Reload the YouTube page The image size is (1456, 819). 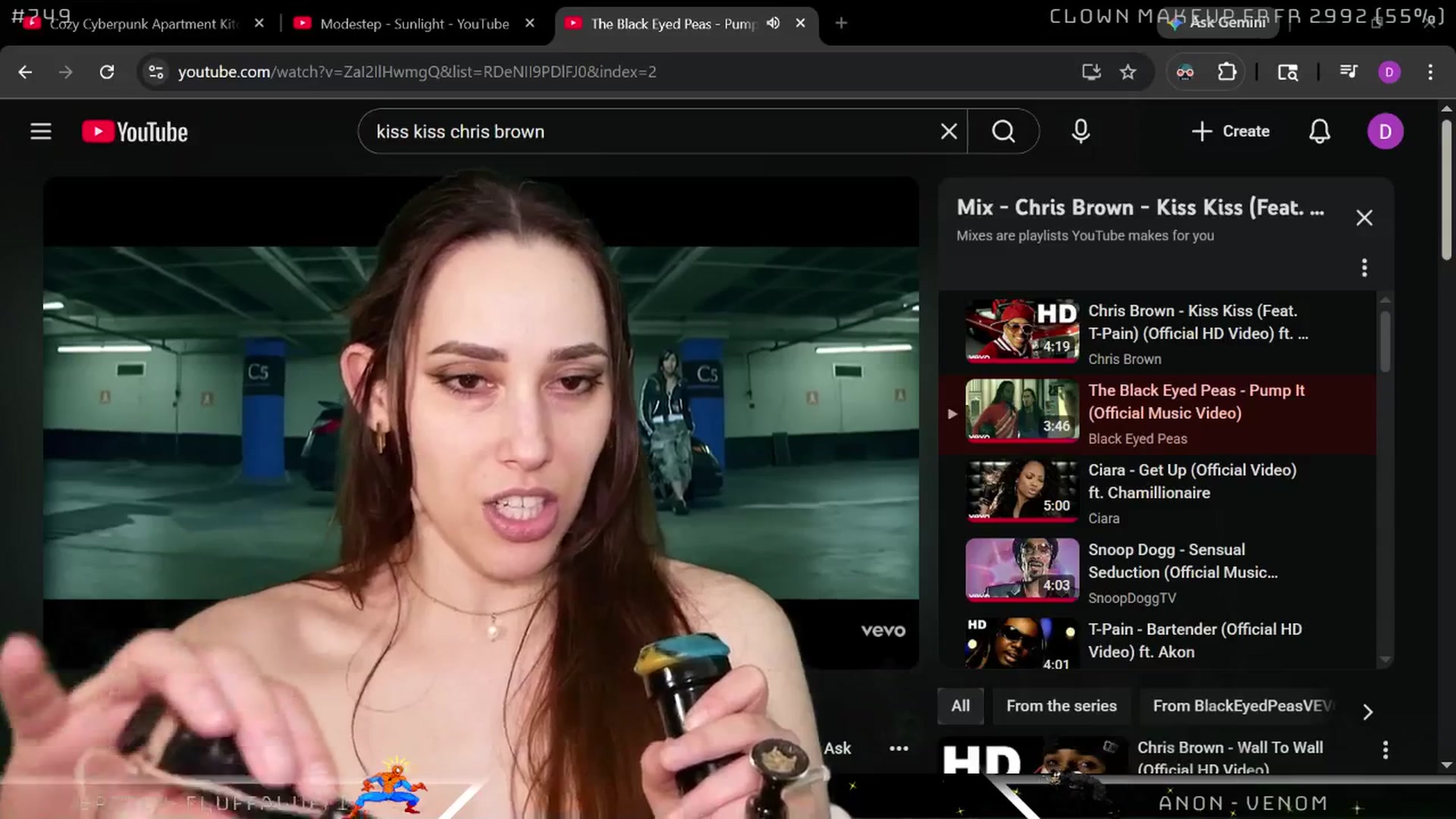[107, 72]
